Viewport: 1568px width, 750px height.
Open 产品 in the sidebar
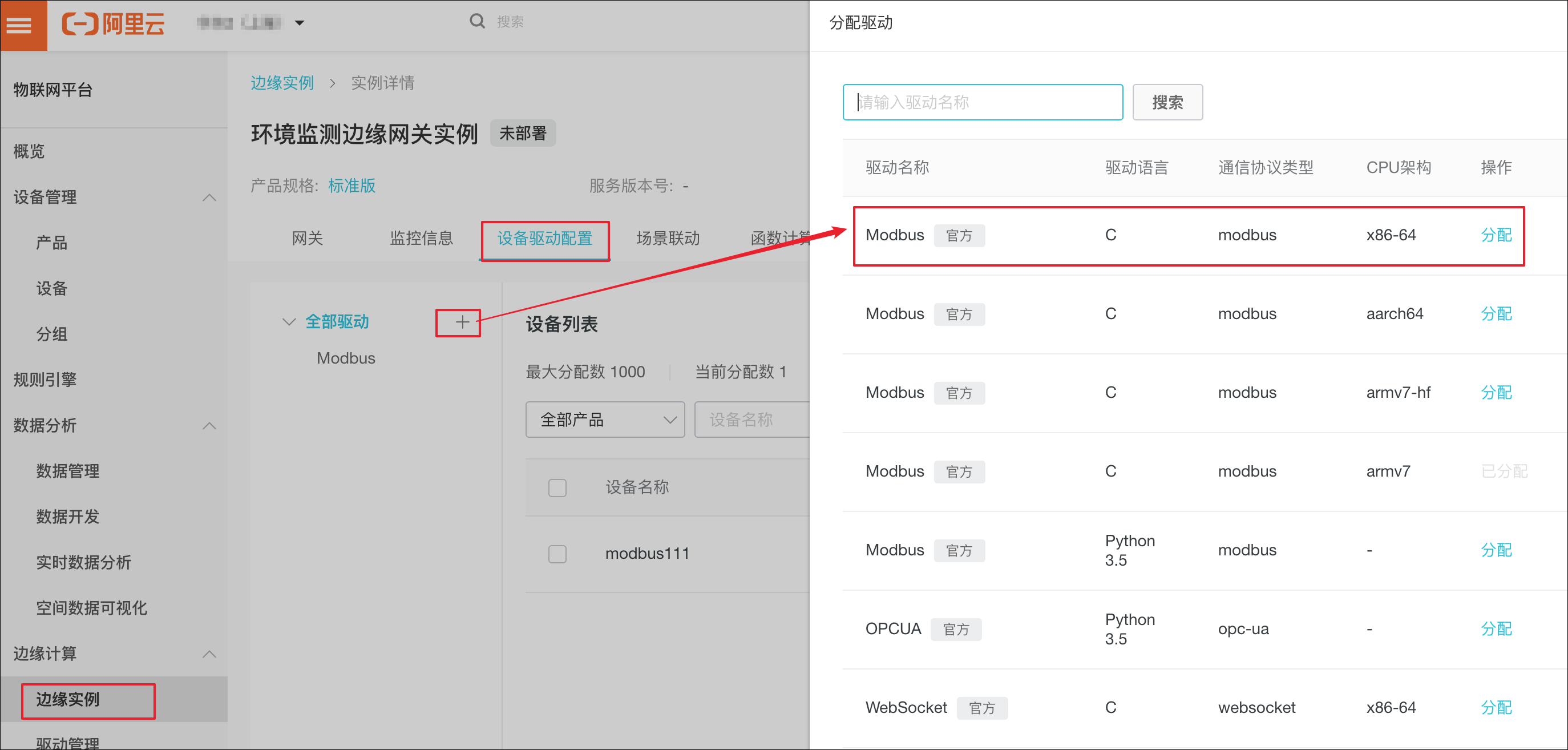click(52, 243)
